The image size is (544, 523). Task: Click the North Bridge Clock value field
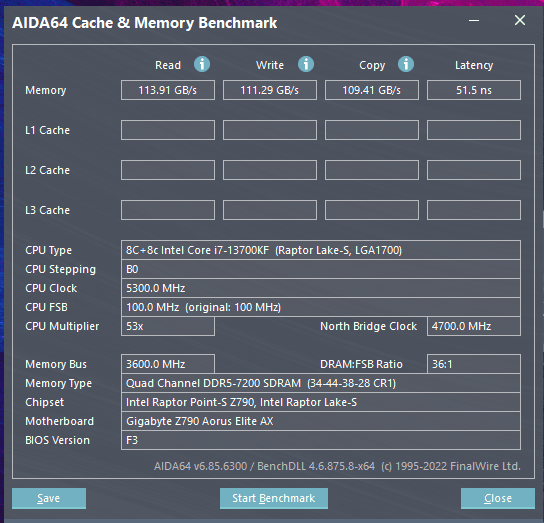tap(474, 326)
